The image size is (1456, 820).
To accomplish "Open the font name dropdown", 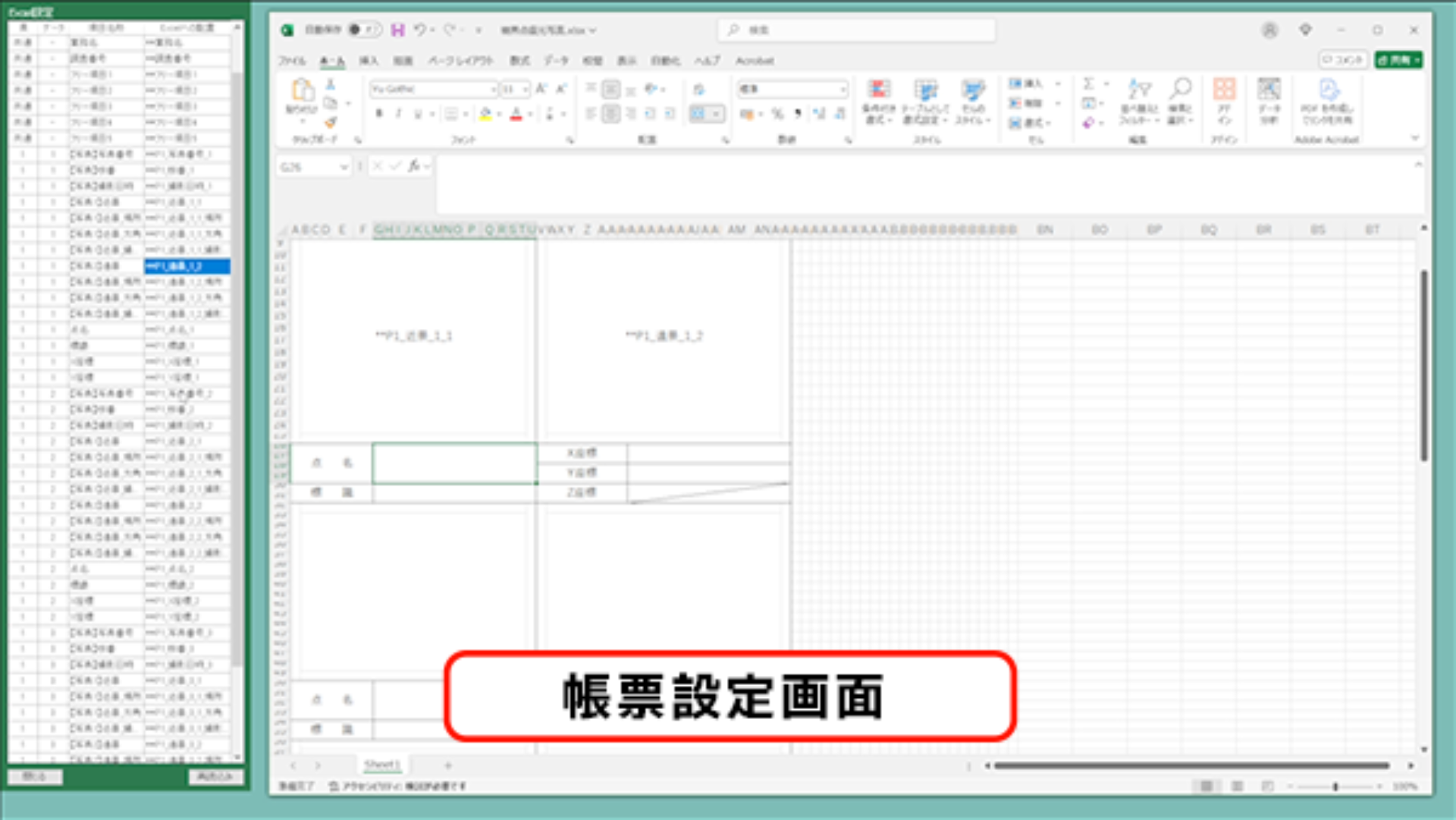I will [494, 90].
